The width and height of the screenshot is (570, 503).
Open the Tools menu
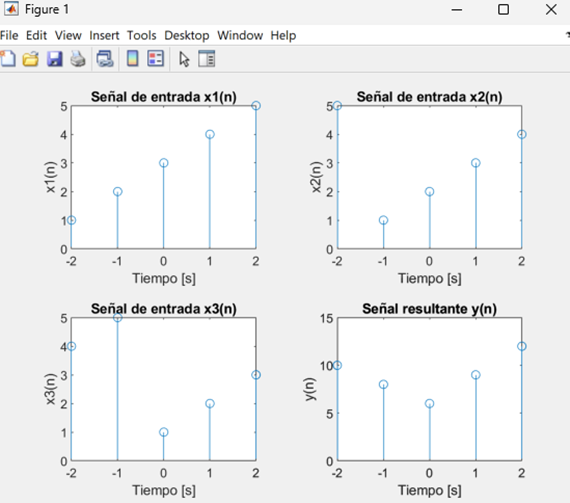click(x=141, y=35)
